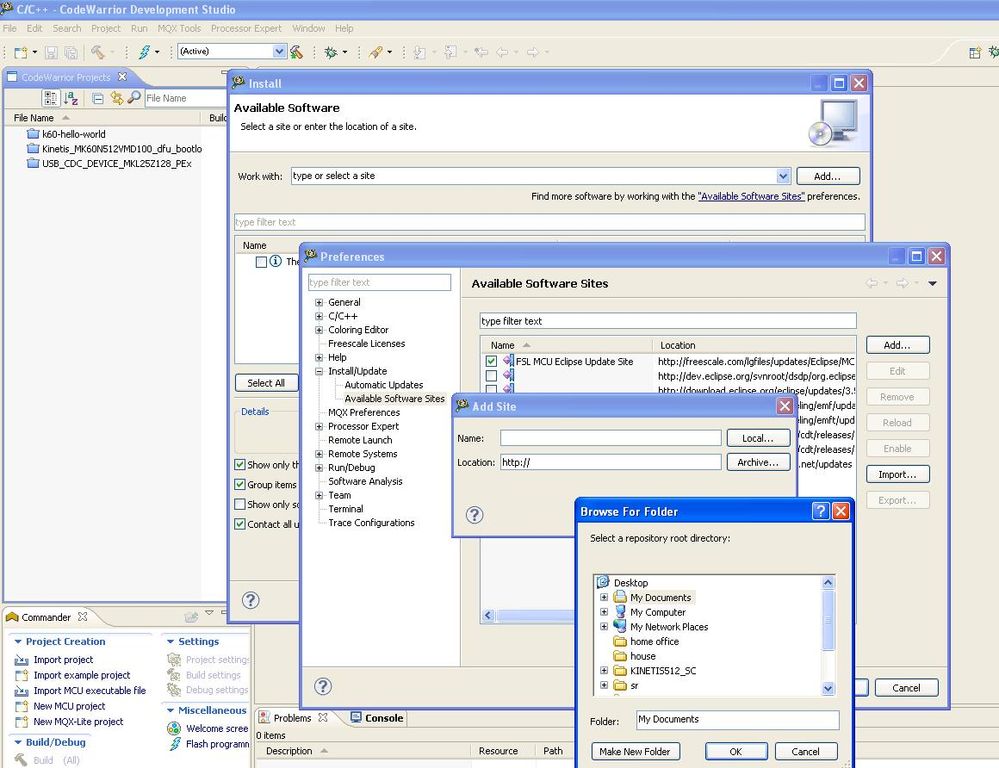The height and width of the screenshot is (768, 999).
Task: Click the help question mark in Preferences dialog
Action: coord(323,686)
